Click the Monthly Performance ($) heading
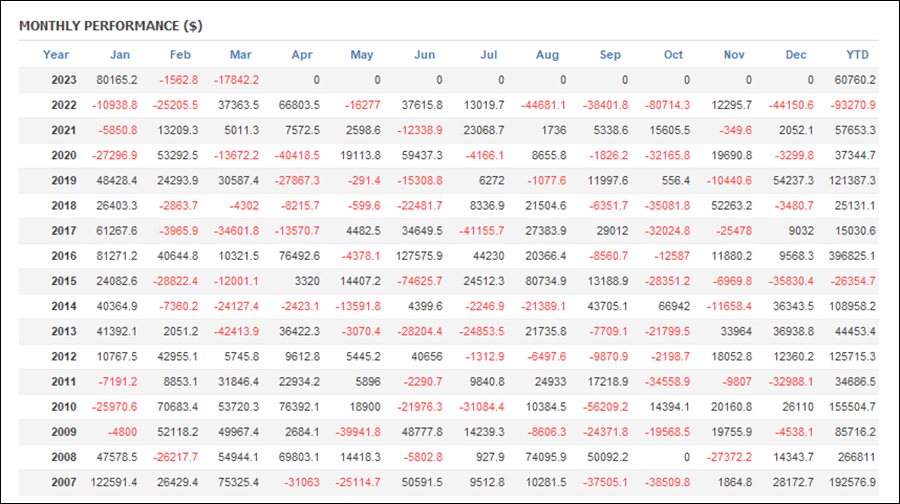The height and width of the screenshot is (504, 900). 111,26
